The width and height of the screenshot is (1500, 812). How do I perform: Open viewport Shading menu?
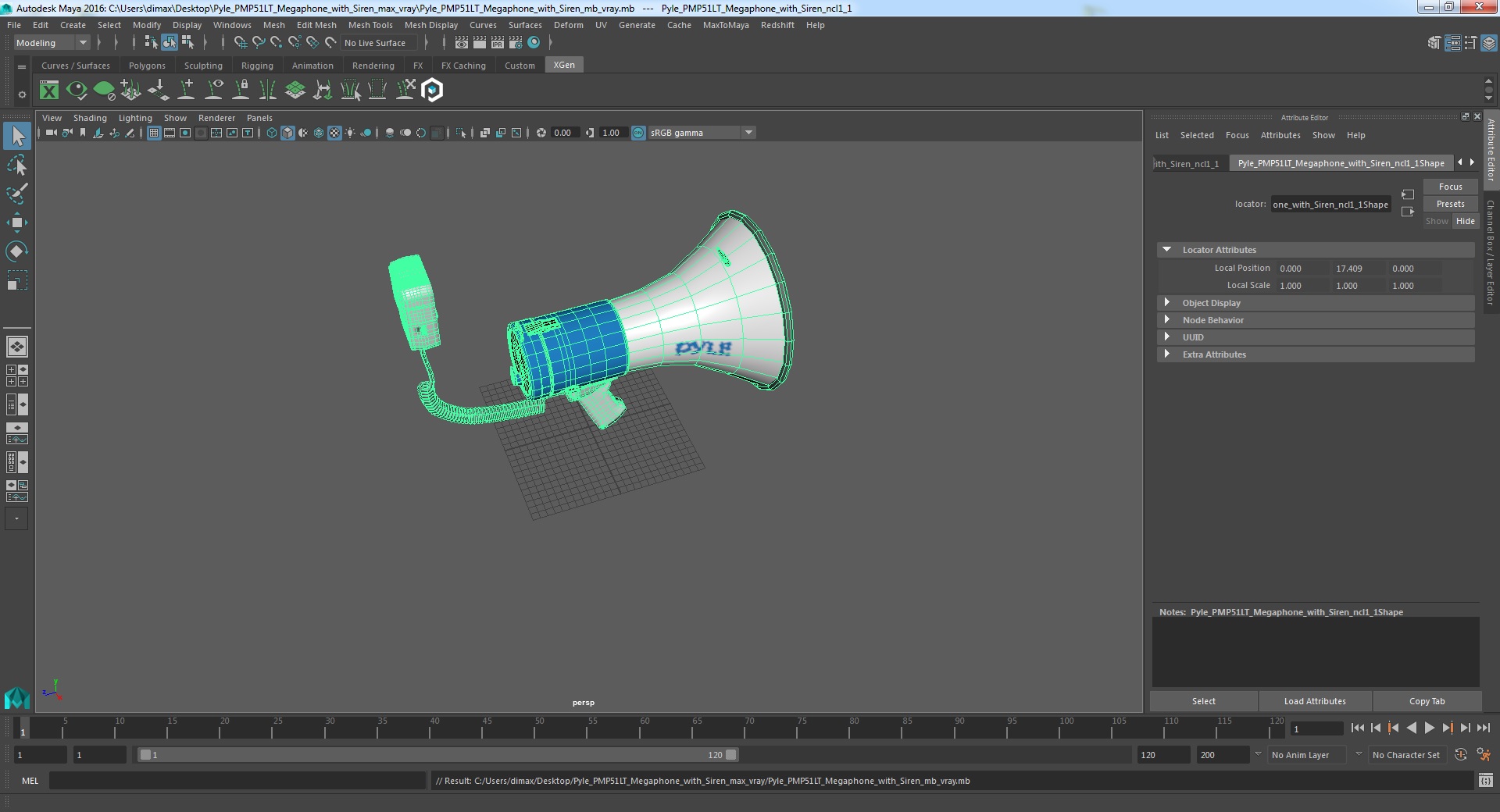tap(90, 118)
